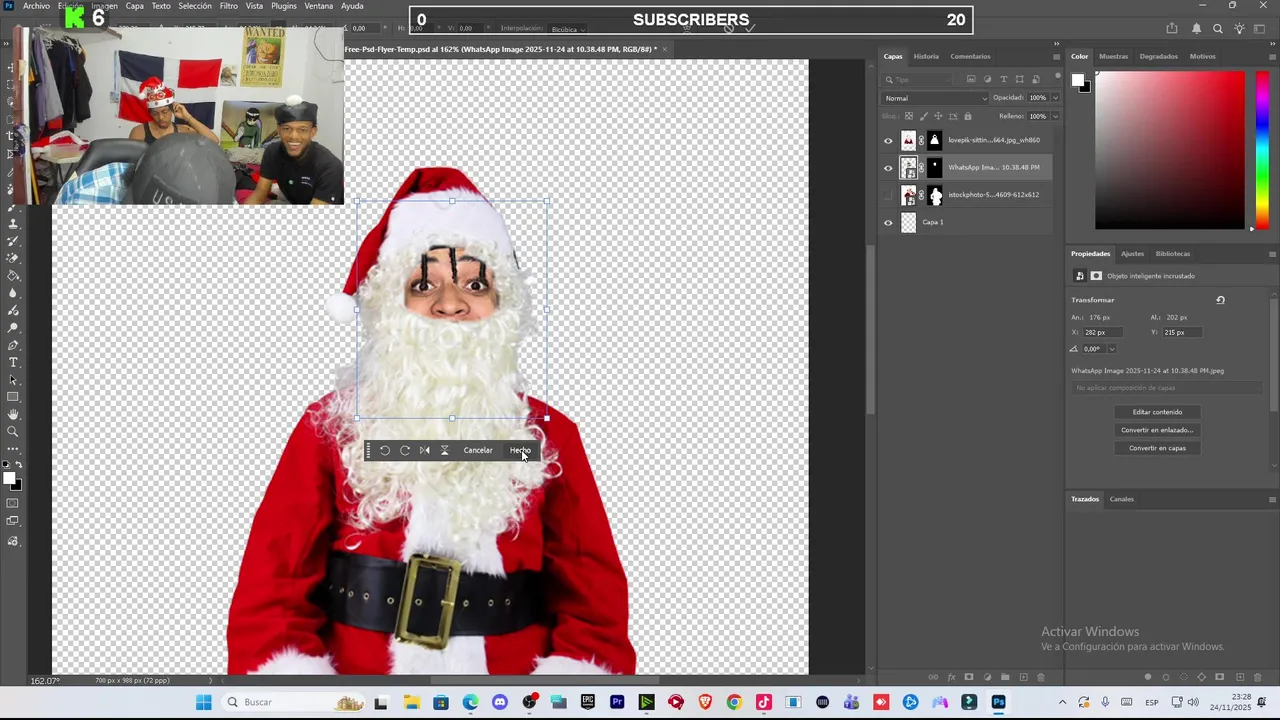Switch to the Canales tab

point(1122,499)
